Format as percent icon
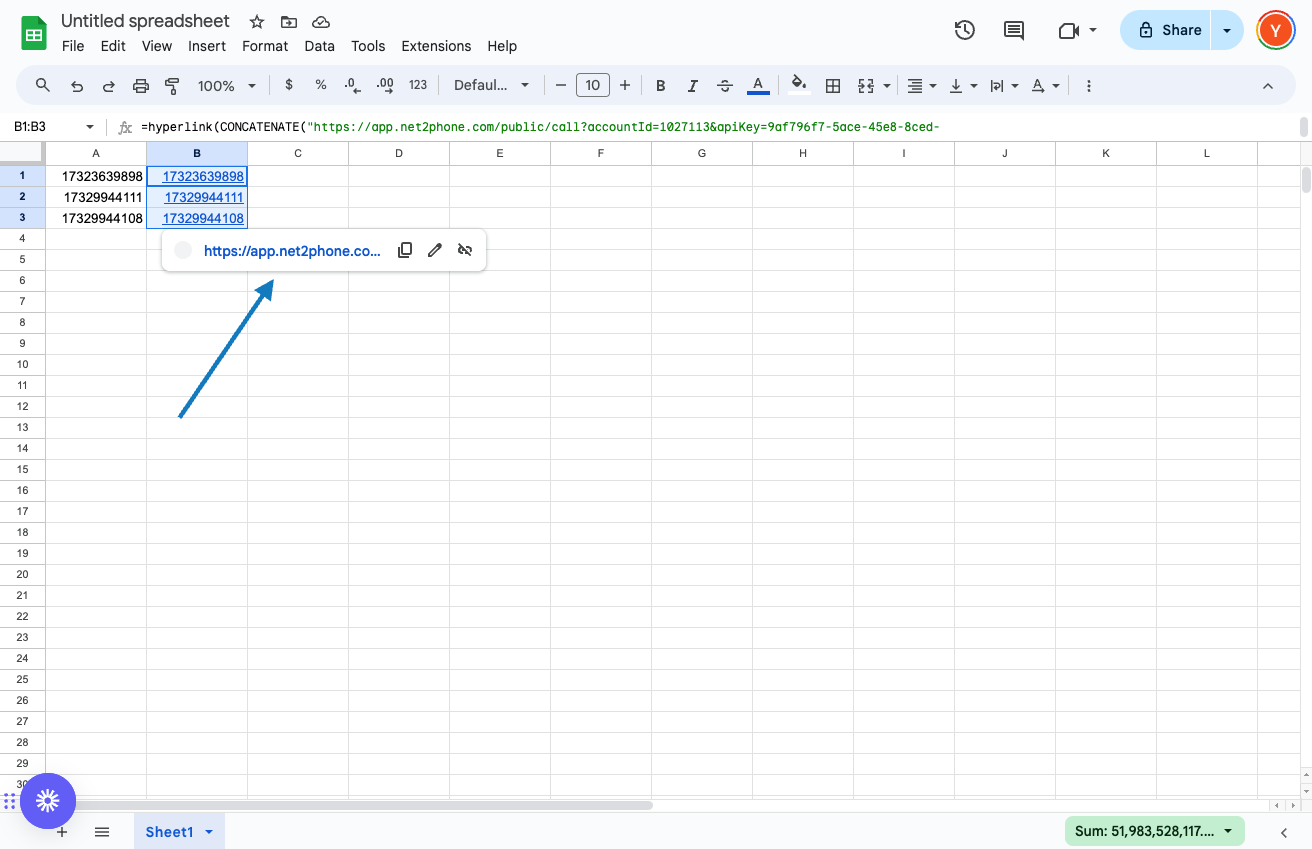Image resolution: width=1312 pixels, height=849 pixels. point(321,85)
